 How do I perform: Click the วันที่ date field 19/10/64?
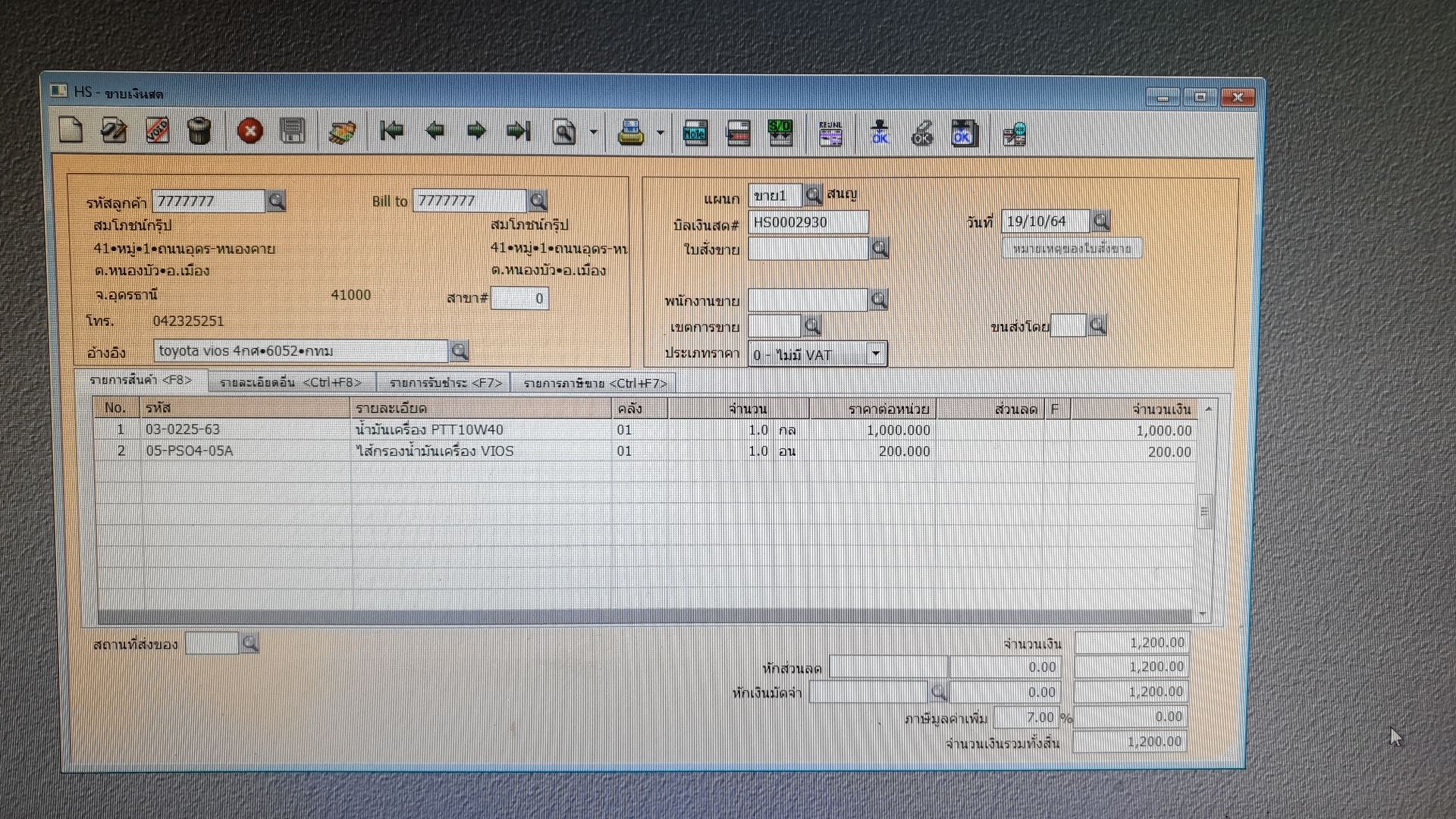point(1046,221)
